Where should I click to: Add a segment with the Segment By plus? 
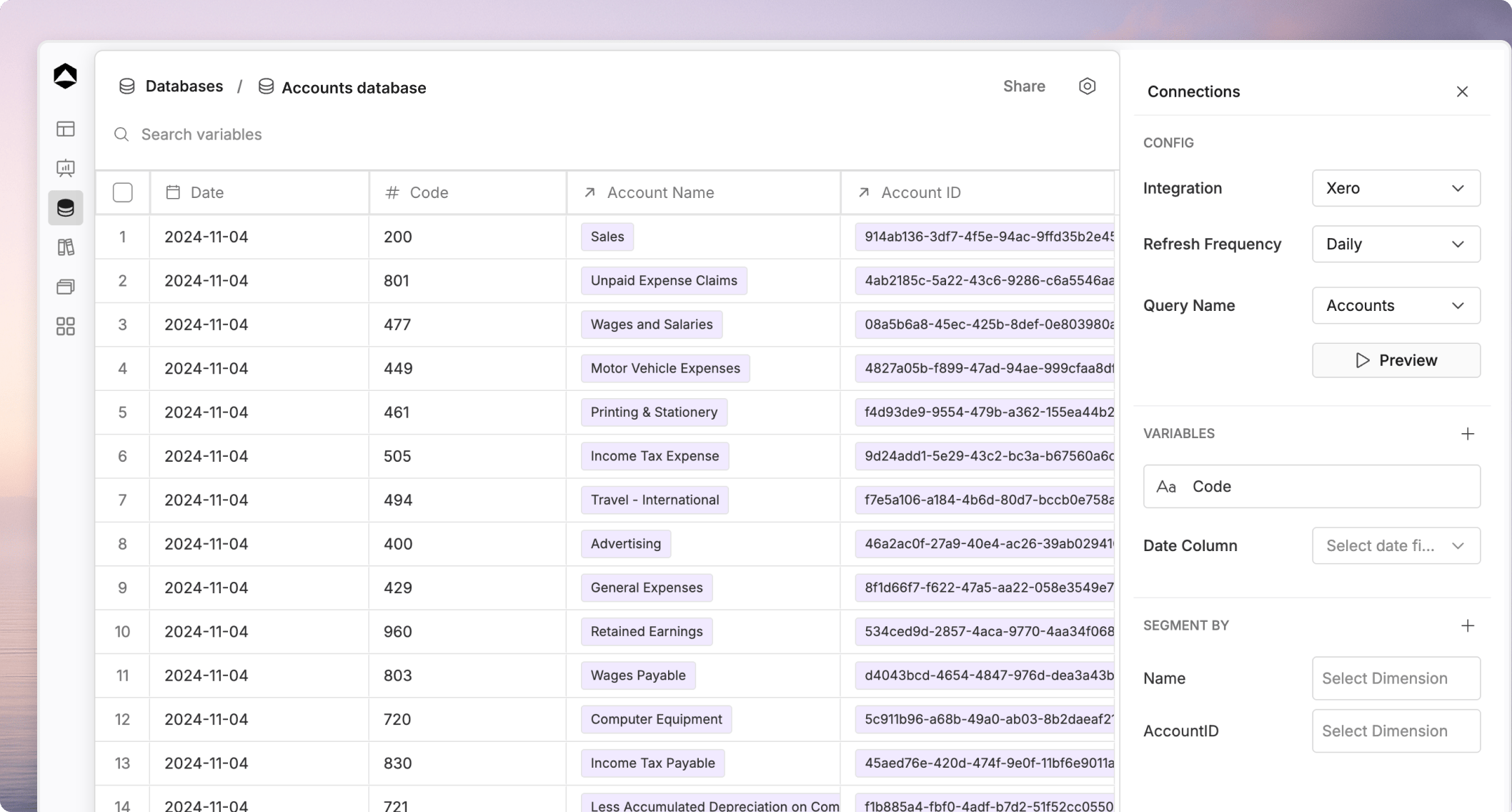pos(1468,625)
